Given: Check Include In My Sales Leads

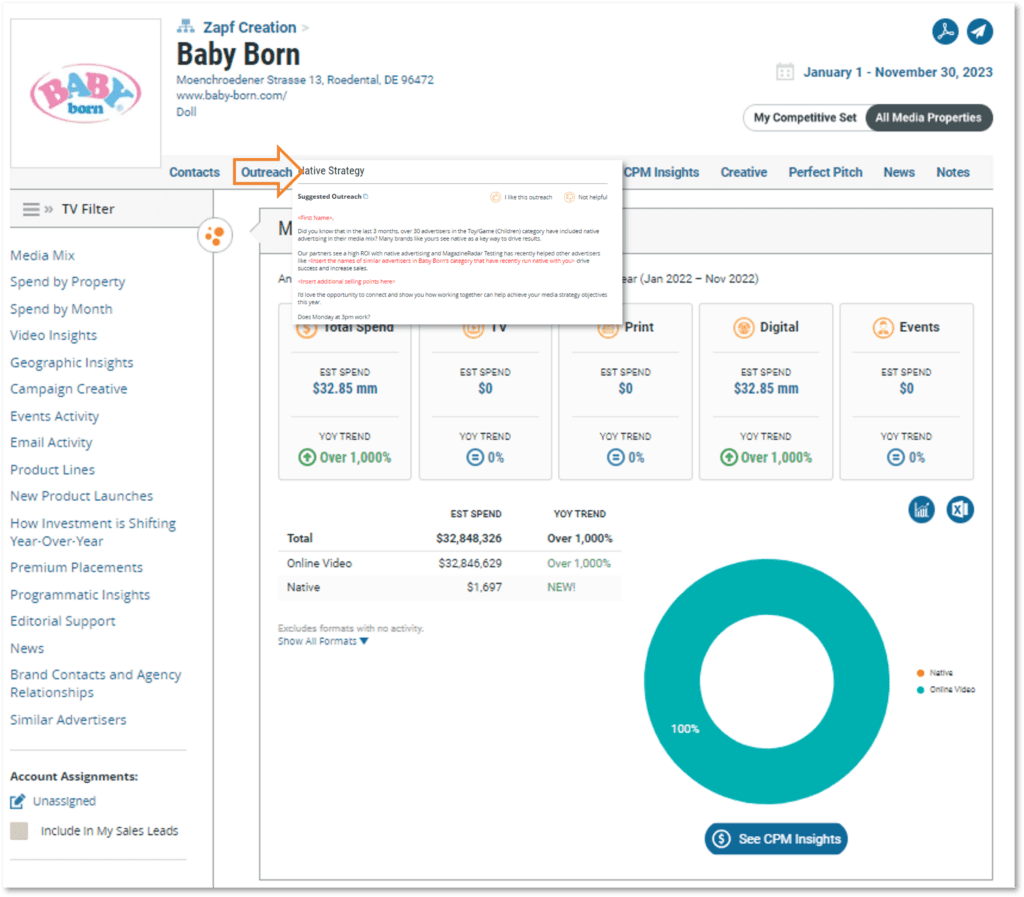Looking at the screenshot, I should (19, 830).
